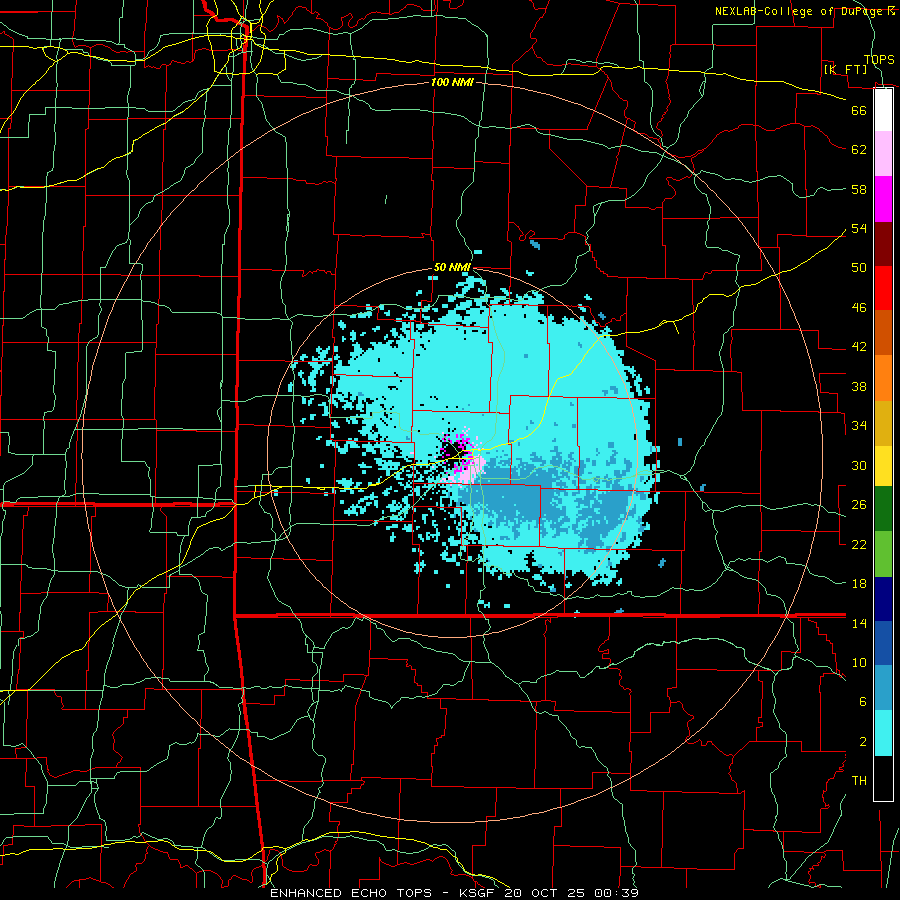Click the legend value "58"
This screenshot has height=900, width=900.
pyautogui.click(x=859, y=189)
